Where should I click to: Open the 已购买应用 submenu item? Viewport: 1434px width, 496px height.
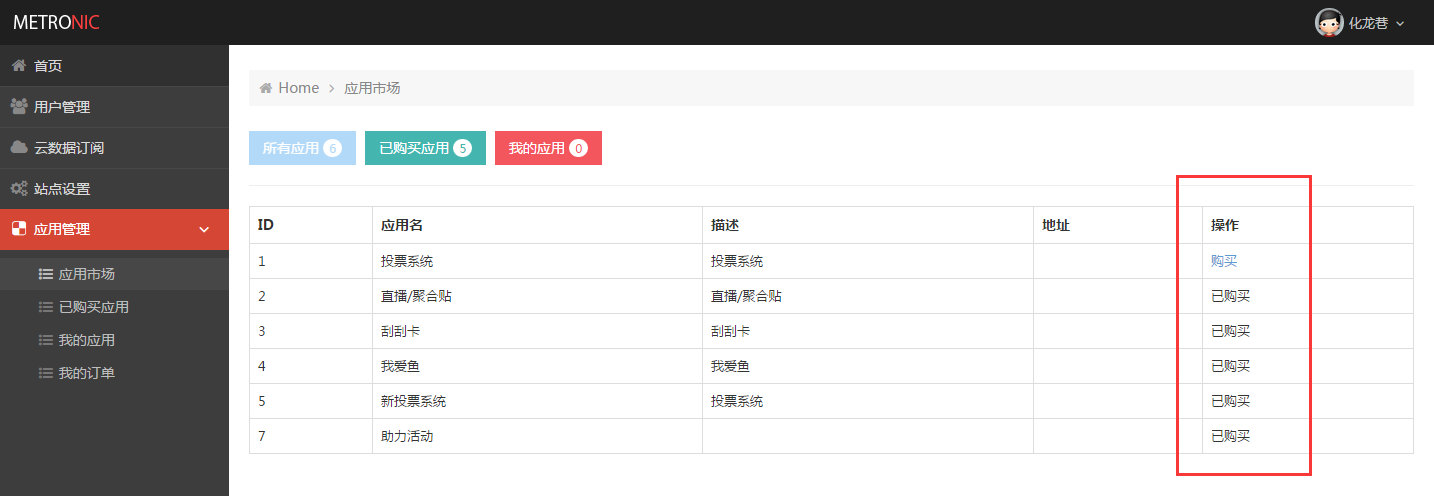click(114, 307)
